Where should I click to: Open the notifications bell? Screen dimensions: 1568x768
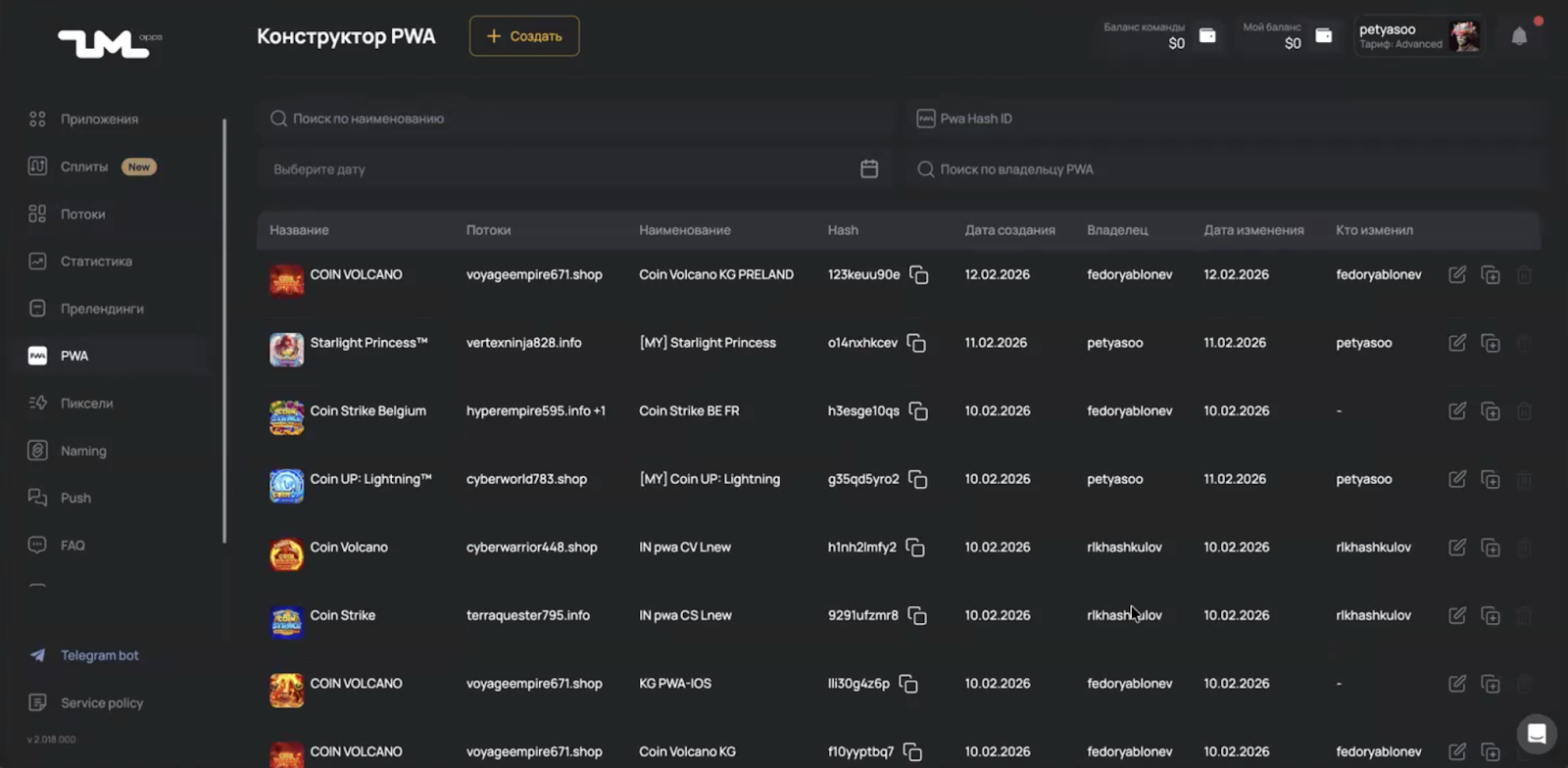click(1519, 37)
